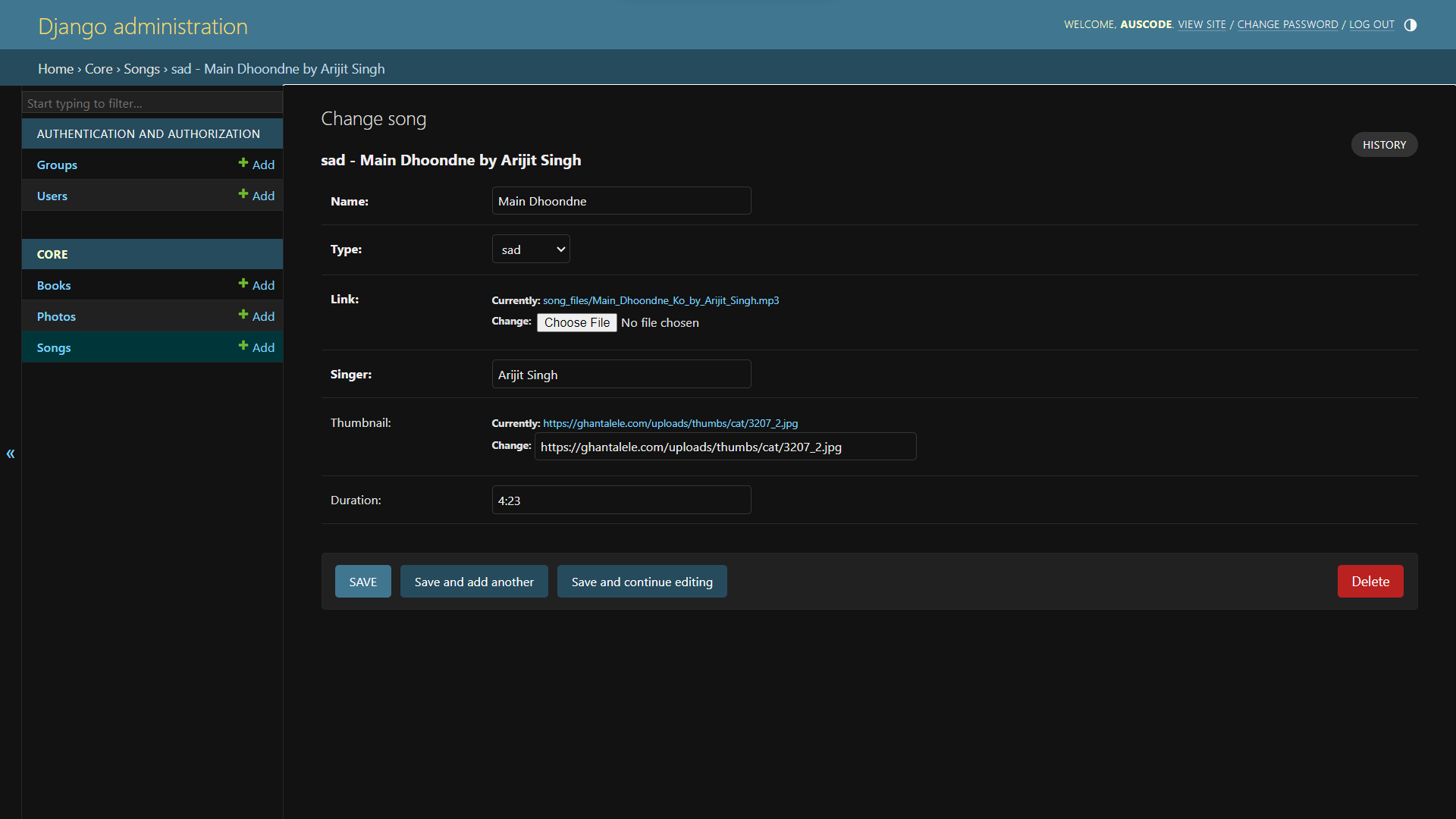1456x819 pixels.
Task: Open the HISTORY page
Action: point(1384,145)
